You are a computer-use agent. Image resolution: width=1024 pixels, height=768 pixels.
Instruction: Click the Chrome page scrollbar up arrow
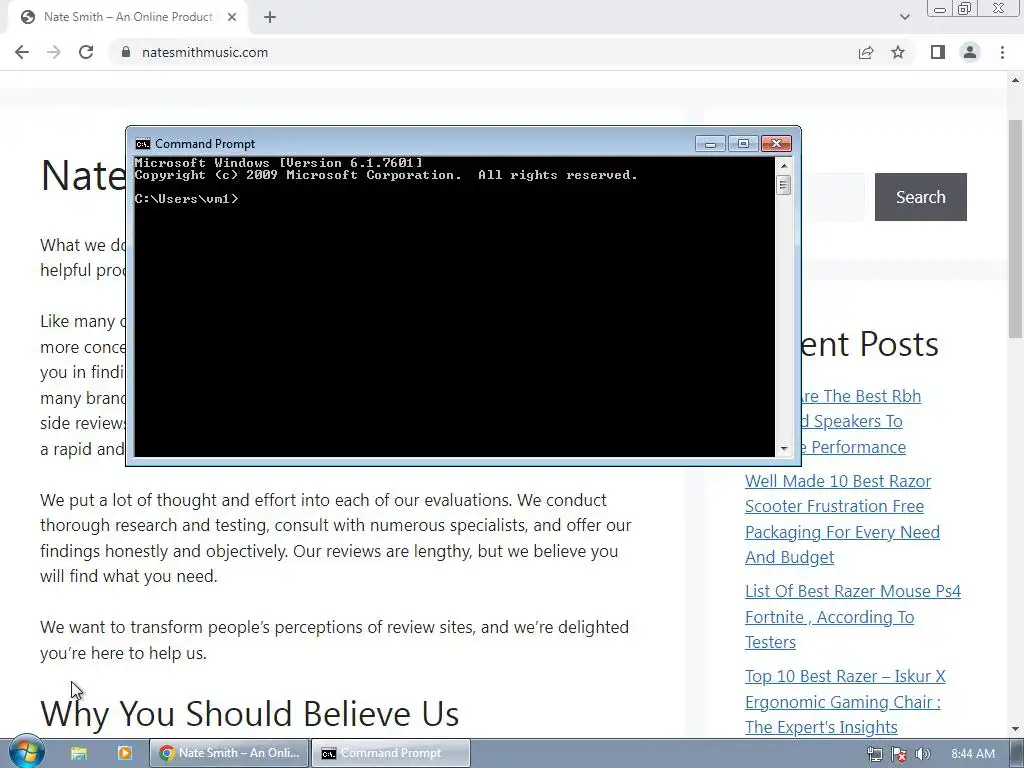pos(1015,80)
